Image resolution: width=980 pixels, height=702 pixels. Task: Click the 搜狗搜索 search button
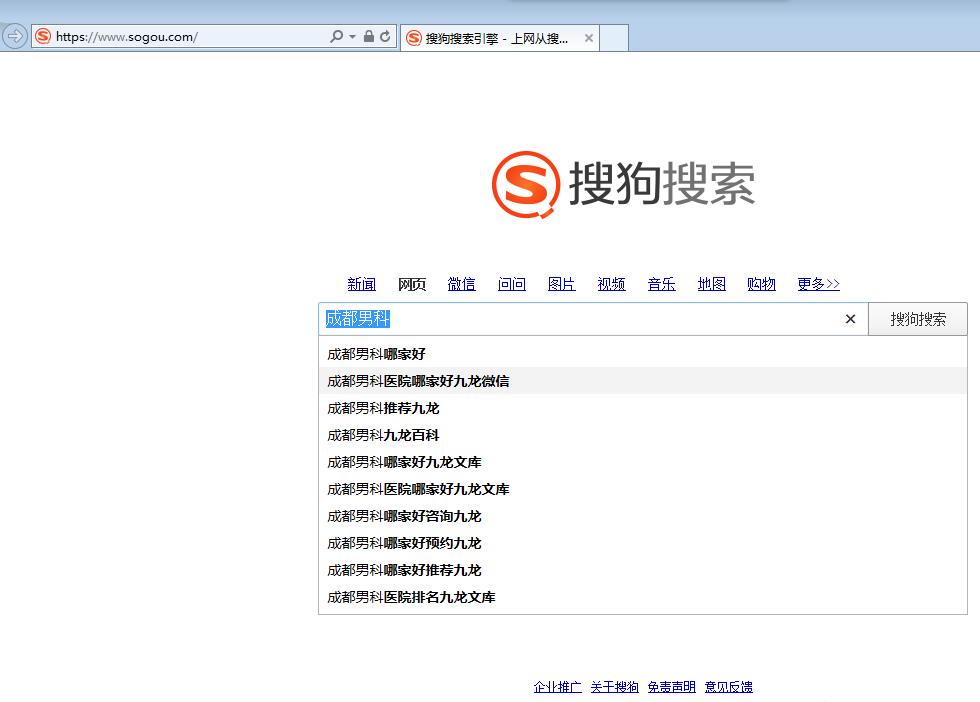[x=917, y=319]
